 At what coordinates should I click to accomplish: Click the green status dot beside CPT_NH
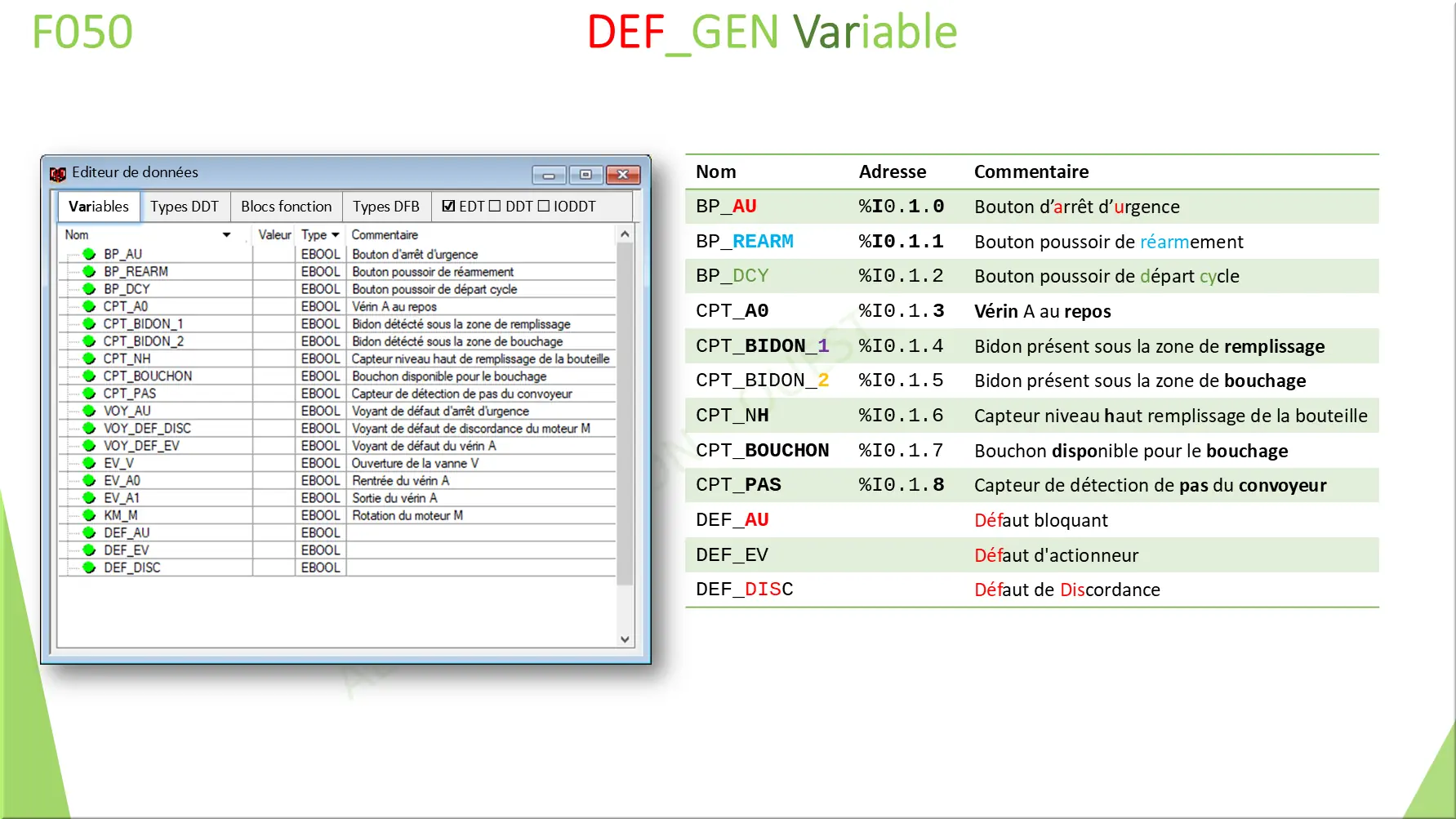(x=88, y=358)
